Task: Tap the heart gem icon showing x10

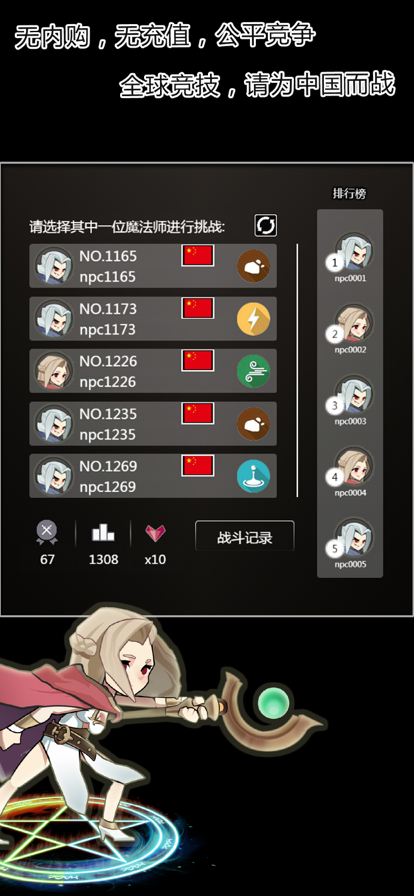Action: [155, 534]
